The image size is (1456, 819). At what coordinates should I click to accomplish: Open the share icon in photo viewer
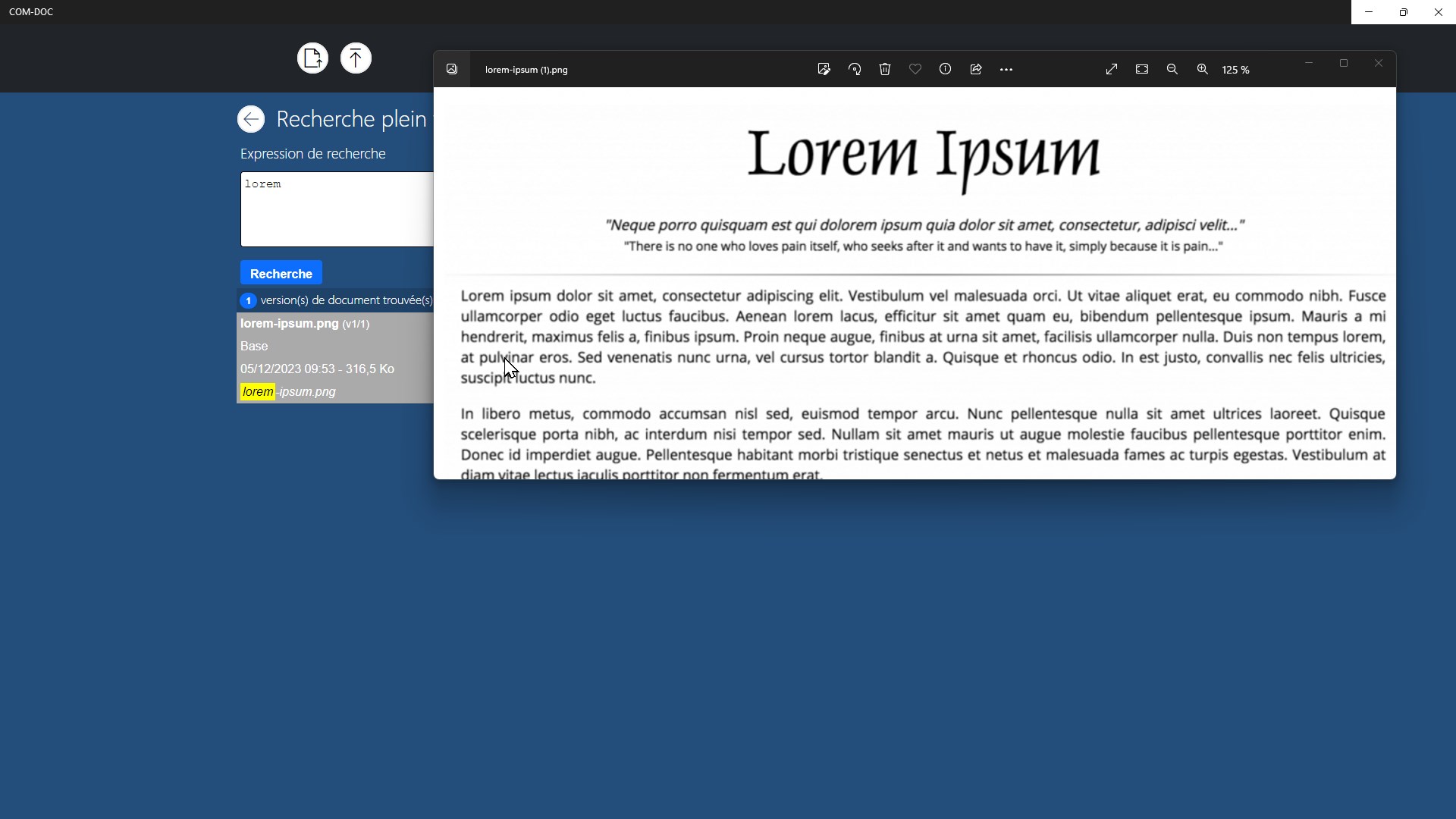(x=976, y=69)
